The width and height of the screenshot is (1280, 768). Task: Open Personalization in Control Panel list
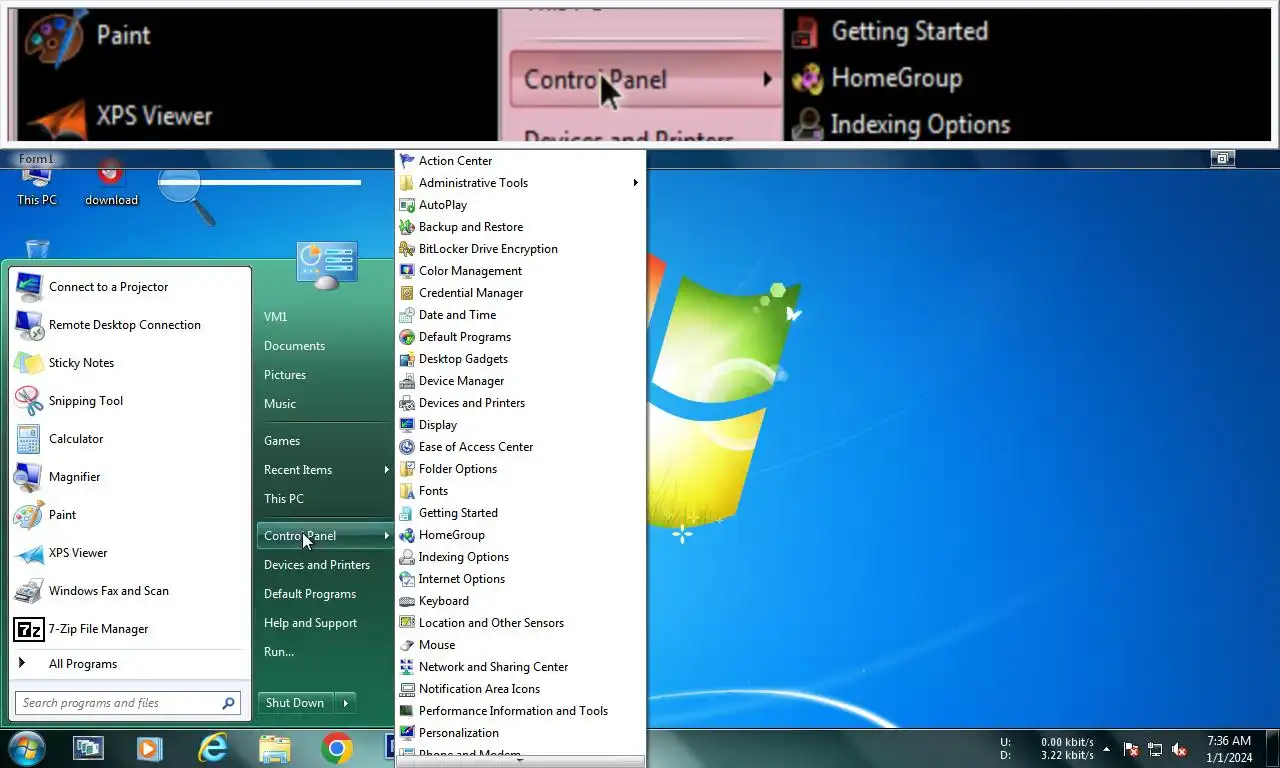point(520,733)
